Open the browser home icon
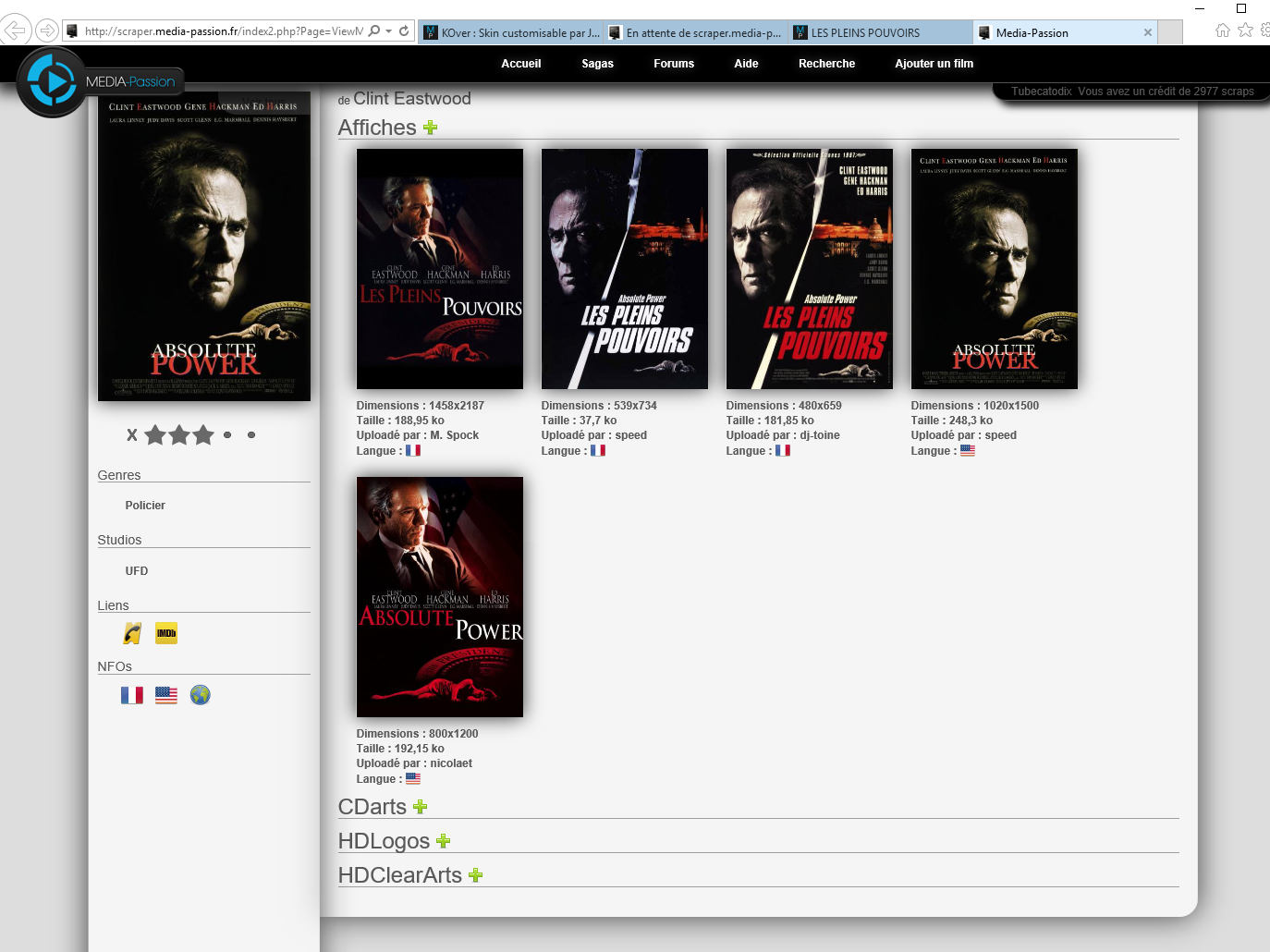Viewport: 1270px width, 952px height. [x=1223, y=31]
